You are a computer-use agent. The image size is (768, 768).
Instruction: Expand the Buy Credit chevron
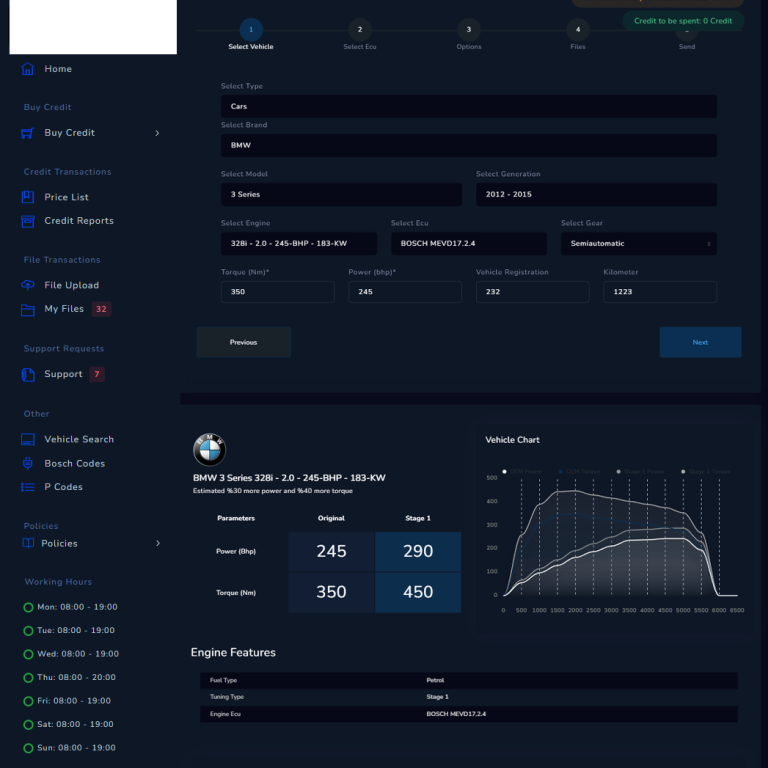pyautogui.click(x=157, y=133)
